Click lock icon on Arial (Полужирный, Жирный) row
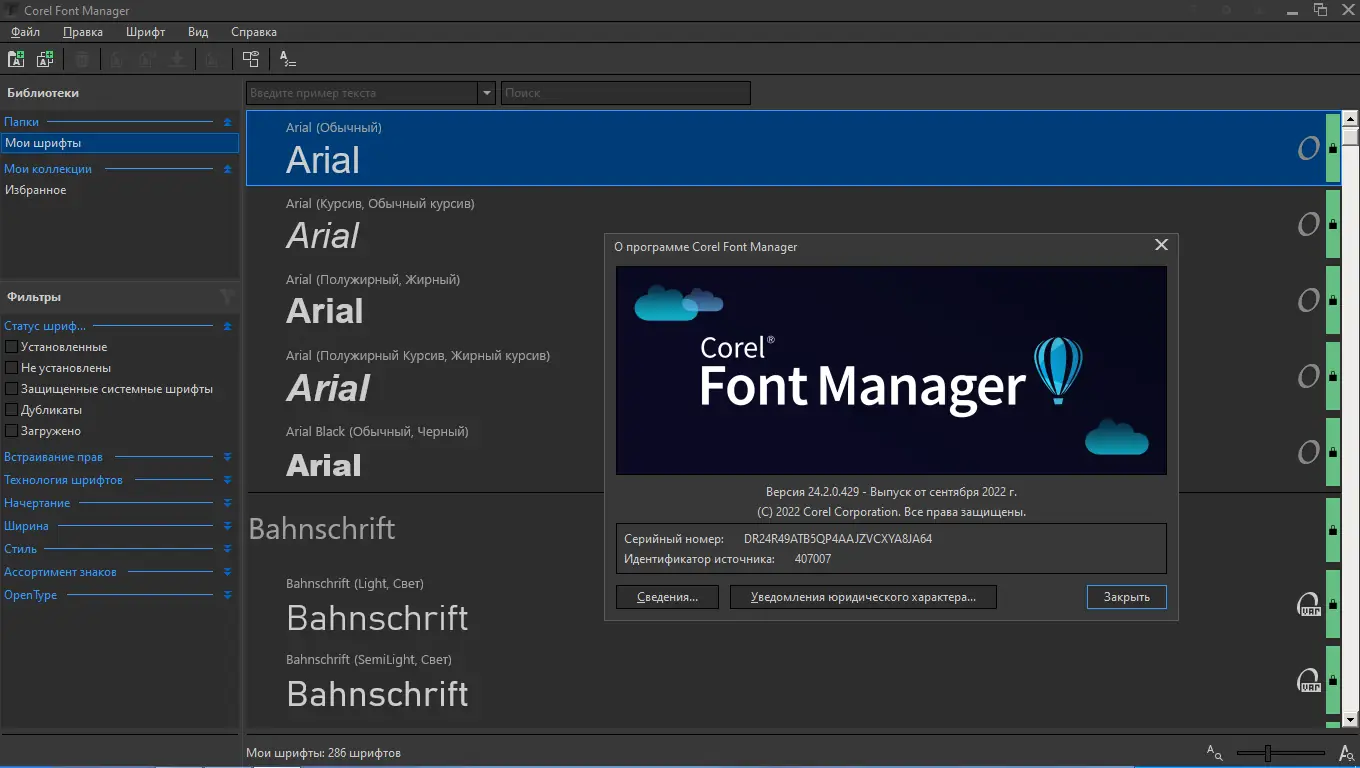1360x768 pixels. click(1333, 301)
